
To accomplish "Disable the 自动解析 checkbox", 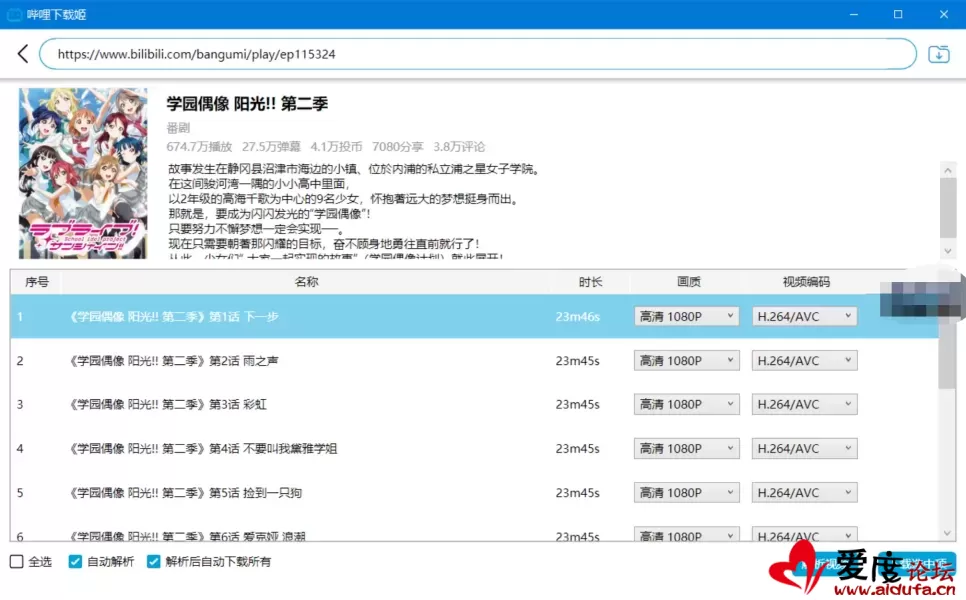I will [75, 561].
